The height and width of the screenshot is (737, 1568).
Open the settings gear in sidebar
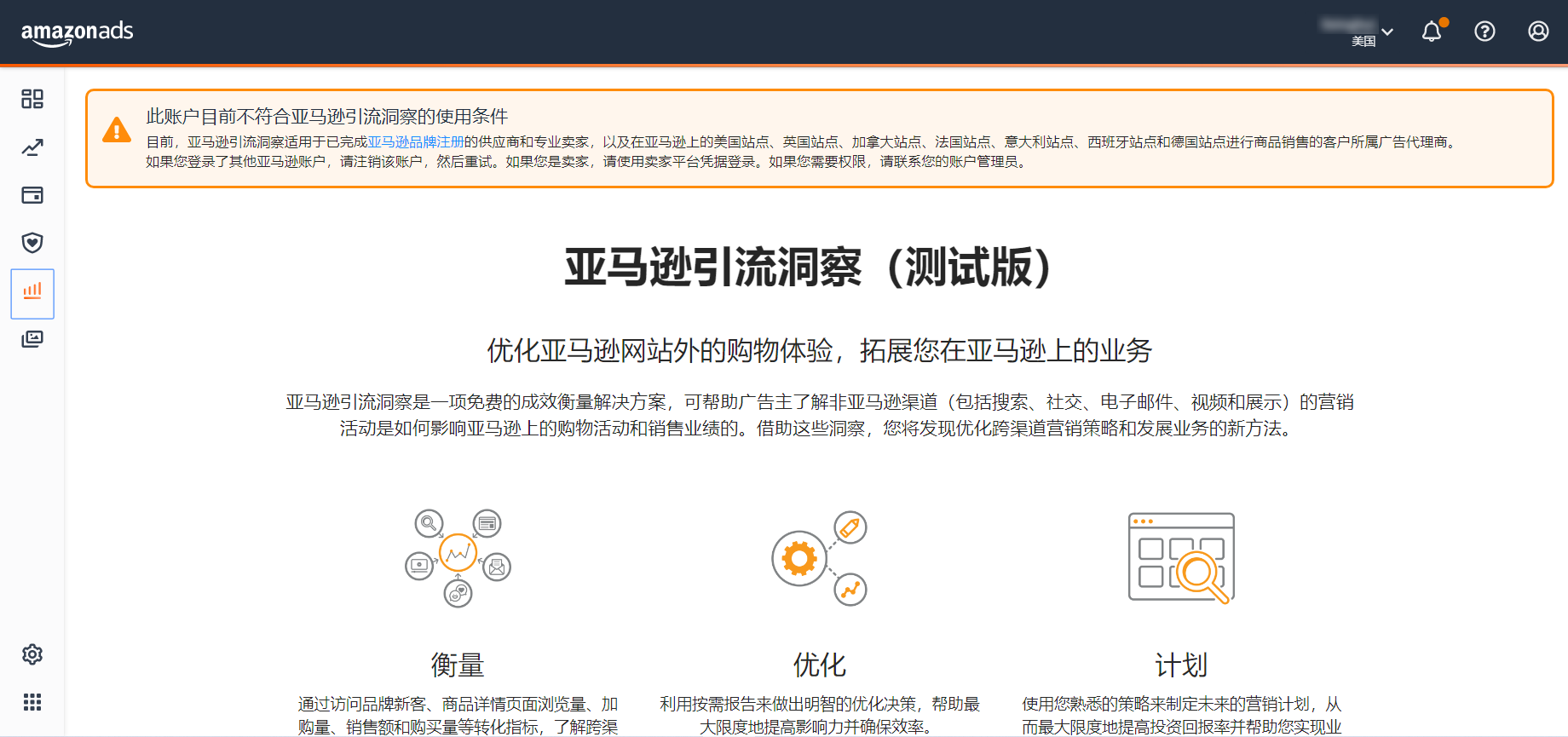point(32,654)
